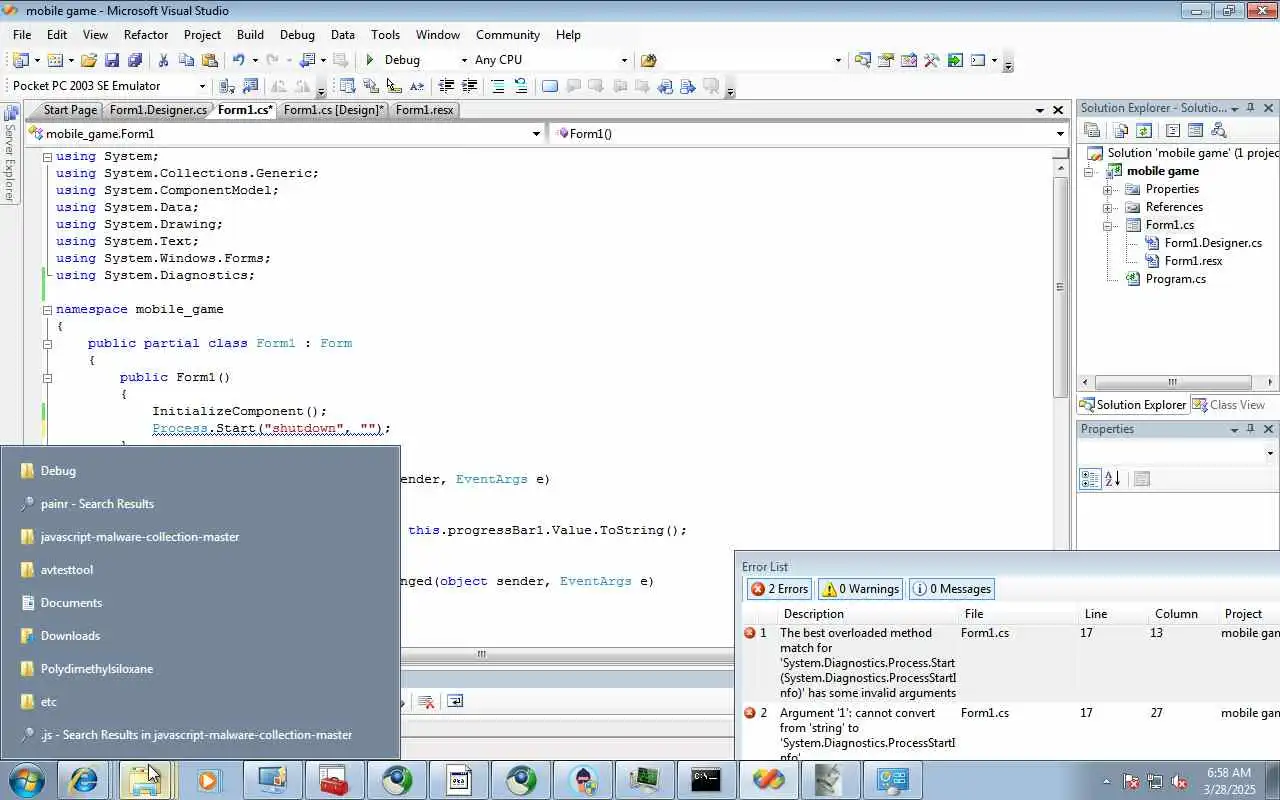Click the Decrease indent icon
The height and width of the screenshot is (800, 1280).
(x=446, y=86)
